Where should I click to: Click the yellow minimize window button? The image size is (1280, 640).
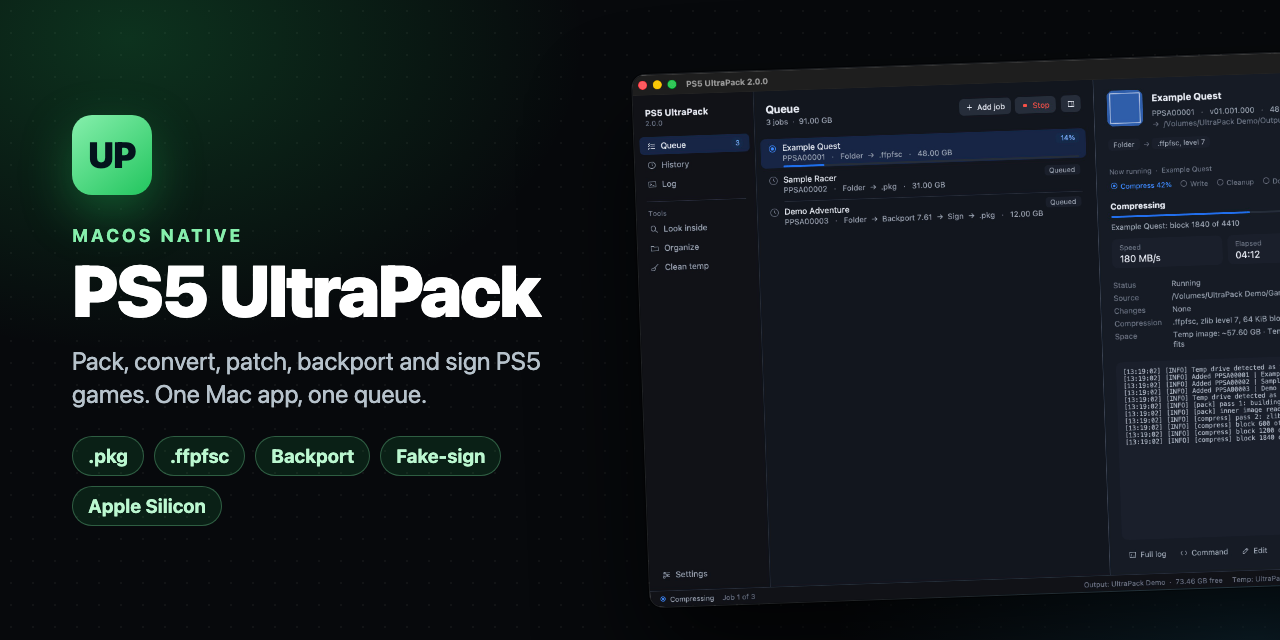(x=657, y=85)
